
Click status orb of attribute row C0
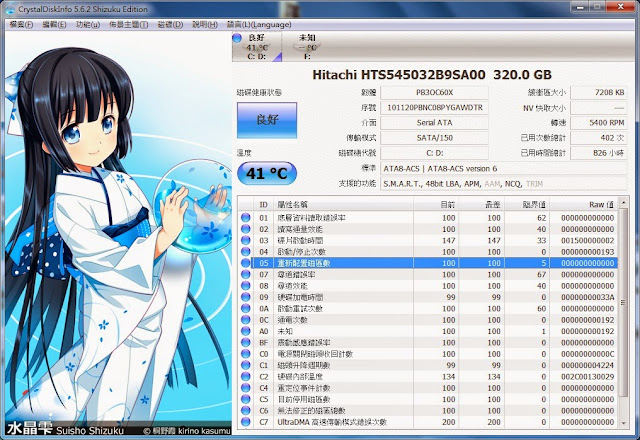(245, 354)
